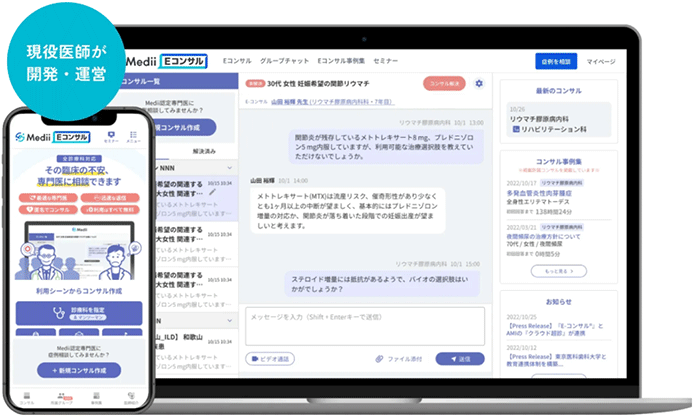The height and width of the screenshot is (417, 700).
Task: Open マイページ link
Action: pos(601,62)
